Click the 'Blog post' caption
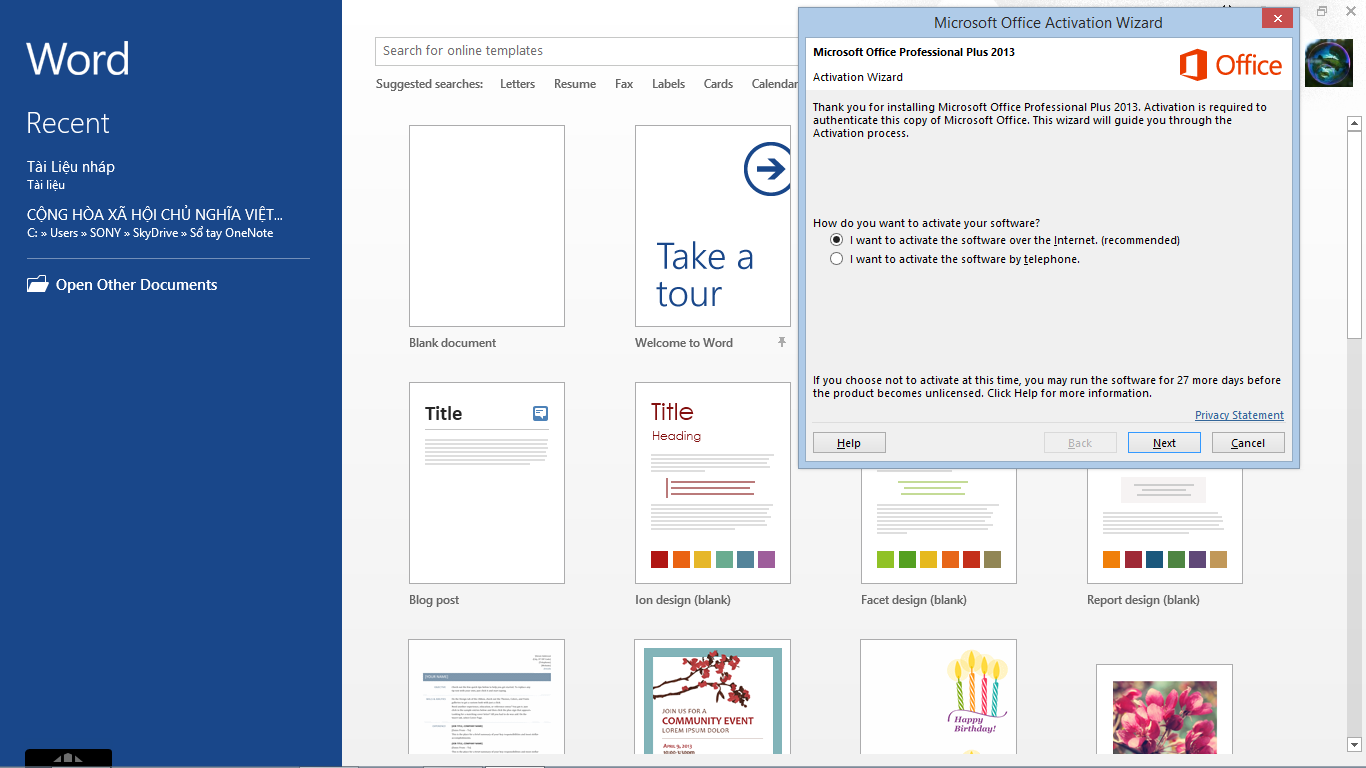The width and height of the screenshot is (1366, 768). 434,600
